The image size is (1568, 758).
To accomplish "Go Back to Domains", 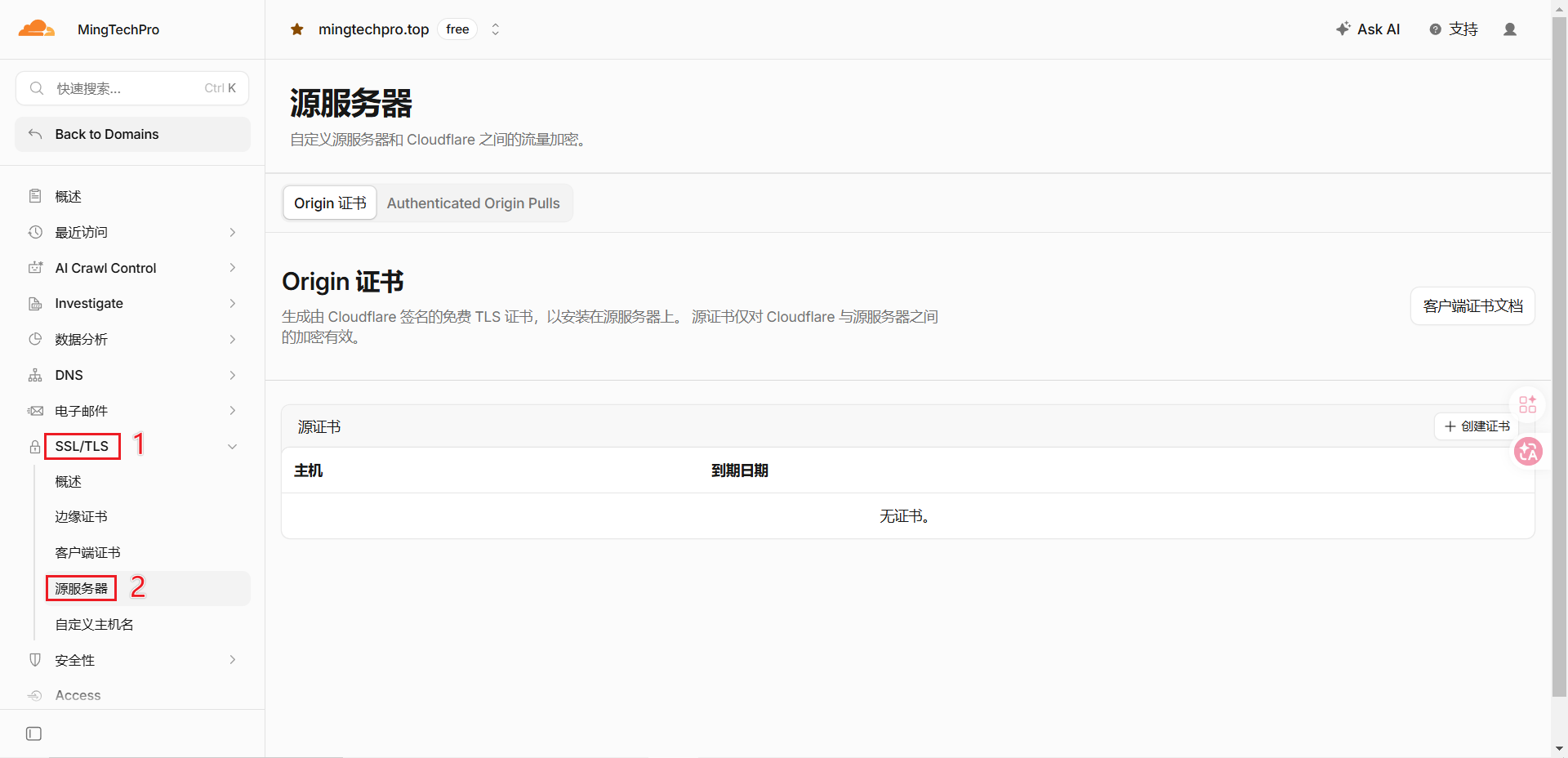I will 132,134.
